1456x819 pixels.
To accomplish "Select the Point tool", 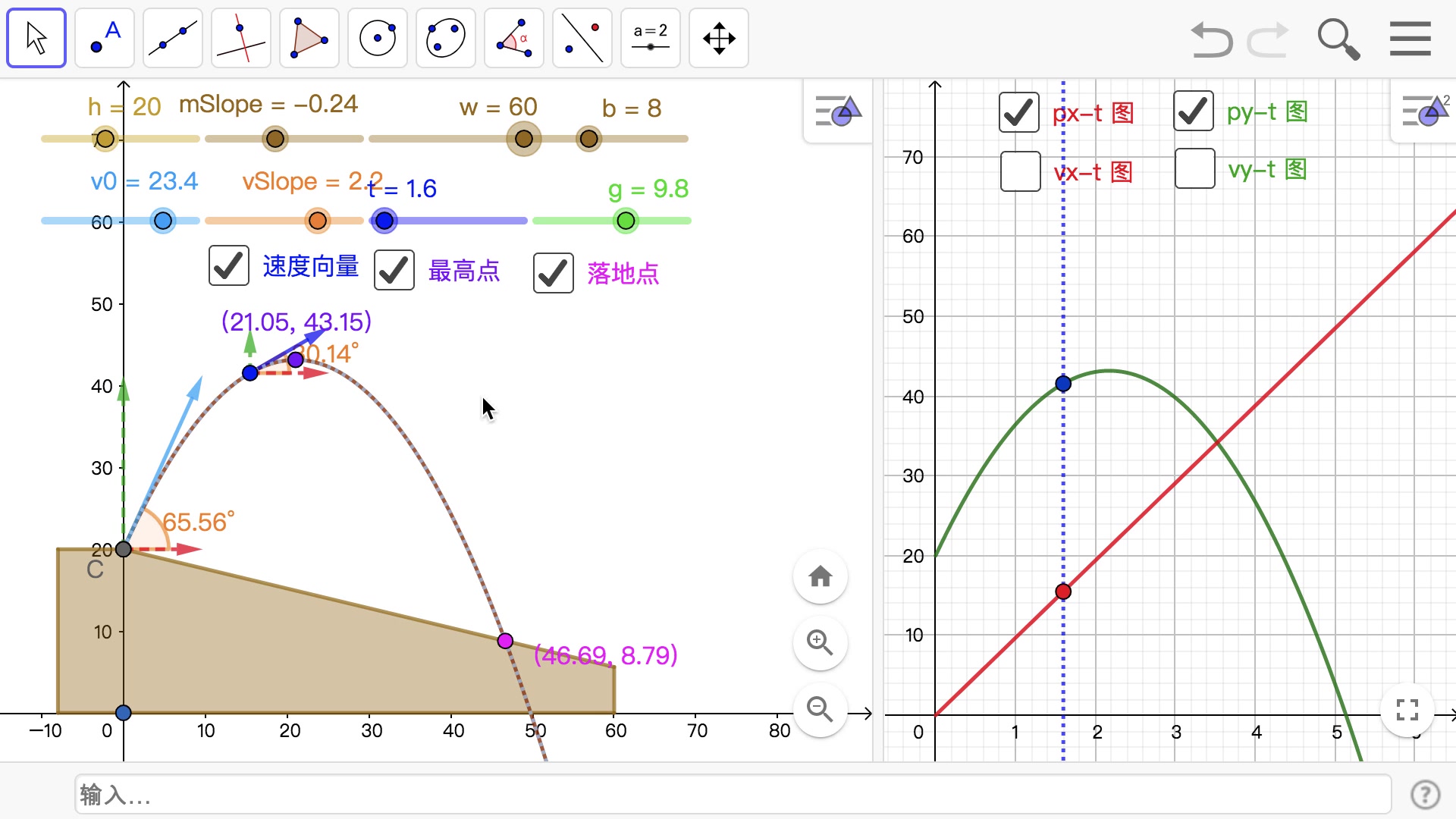I will pyautogui.click(x=104, y=37).
